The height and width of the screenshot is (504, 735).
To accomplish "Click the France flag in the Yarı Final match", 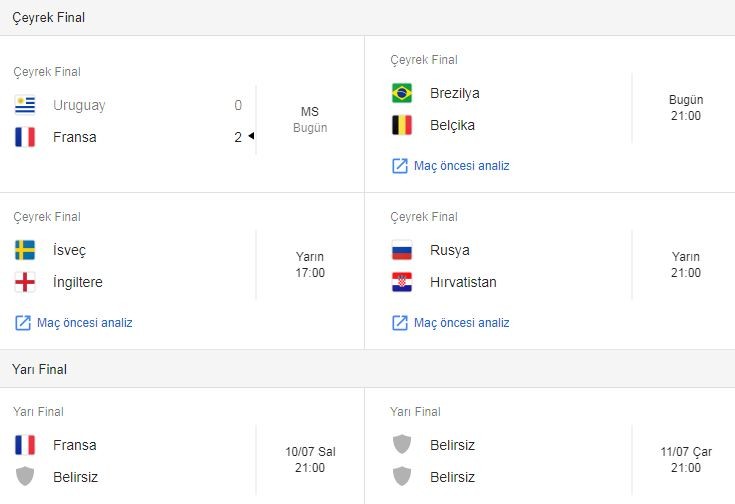I will (25, 445).
